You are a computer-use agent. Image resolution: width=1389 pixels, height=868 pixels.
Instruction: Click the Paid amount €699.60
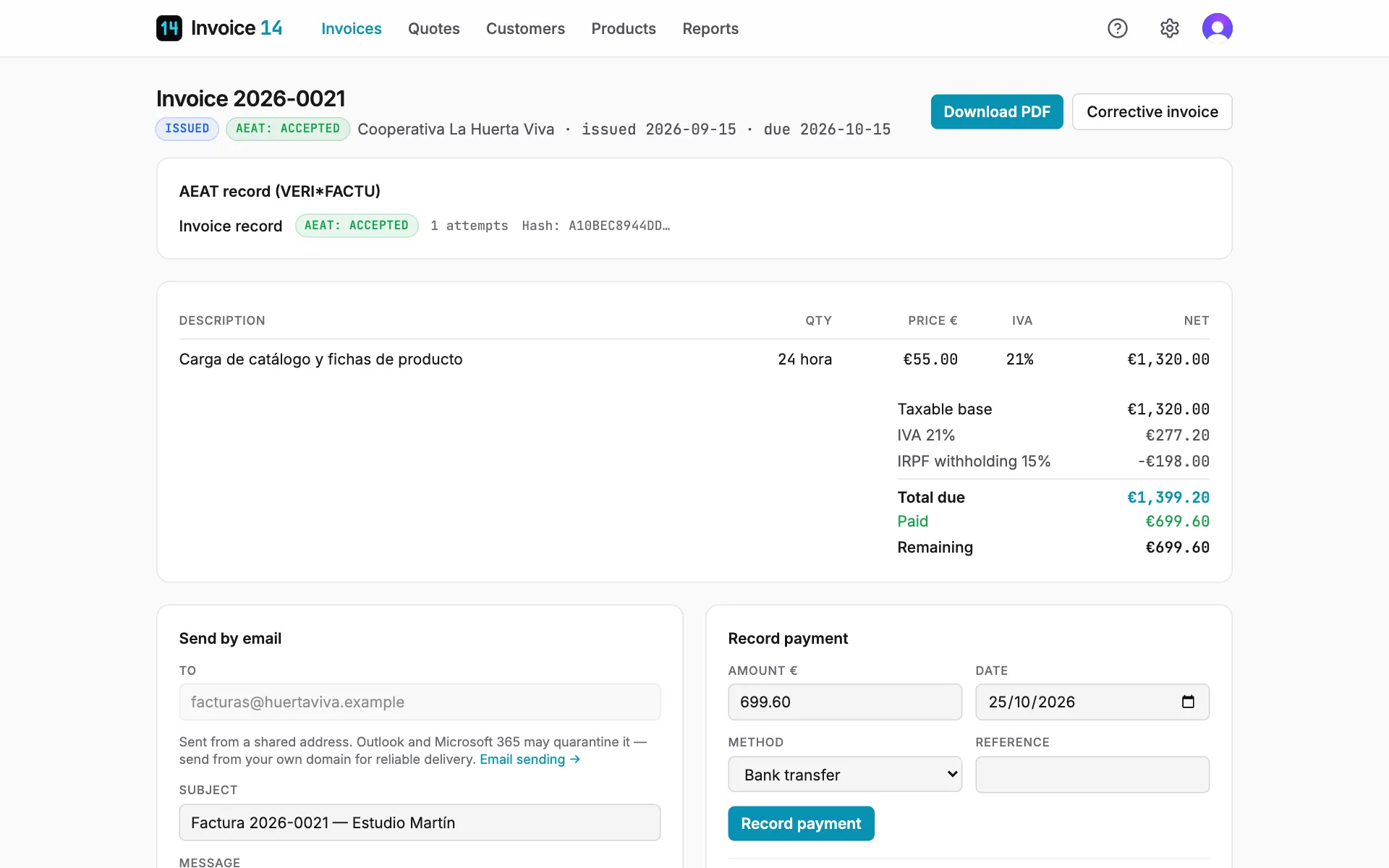1178,521
